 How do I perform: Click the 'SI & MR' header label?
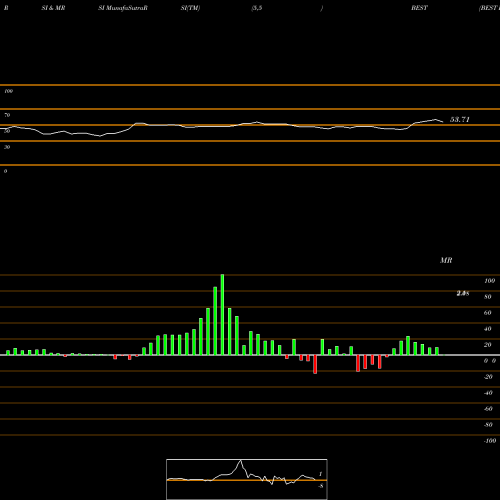[53, 8]
